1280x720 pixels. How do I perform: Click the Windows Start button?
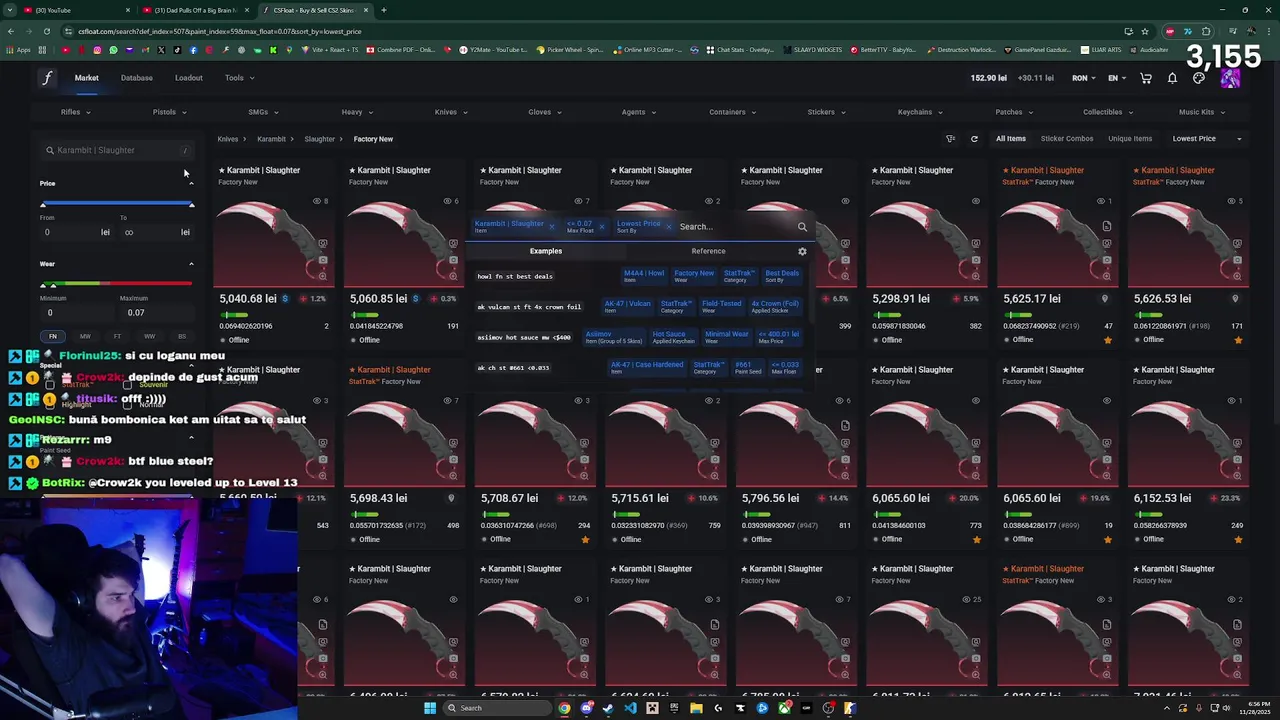pos(430,708)
